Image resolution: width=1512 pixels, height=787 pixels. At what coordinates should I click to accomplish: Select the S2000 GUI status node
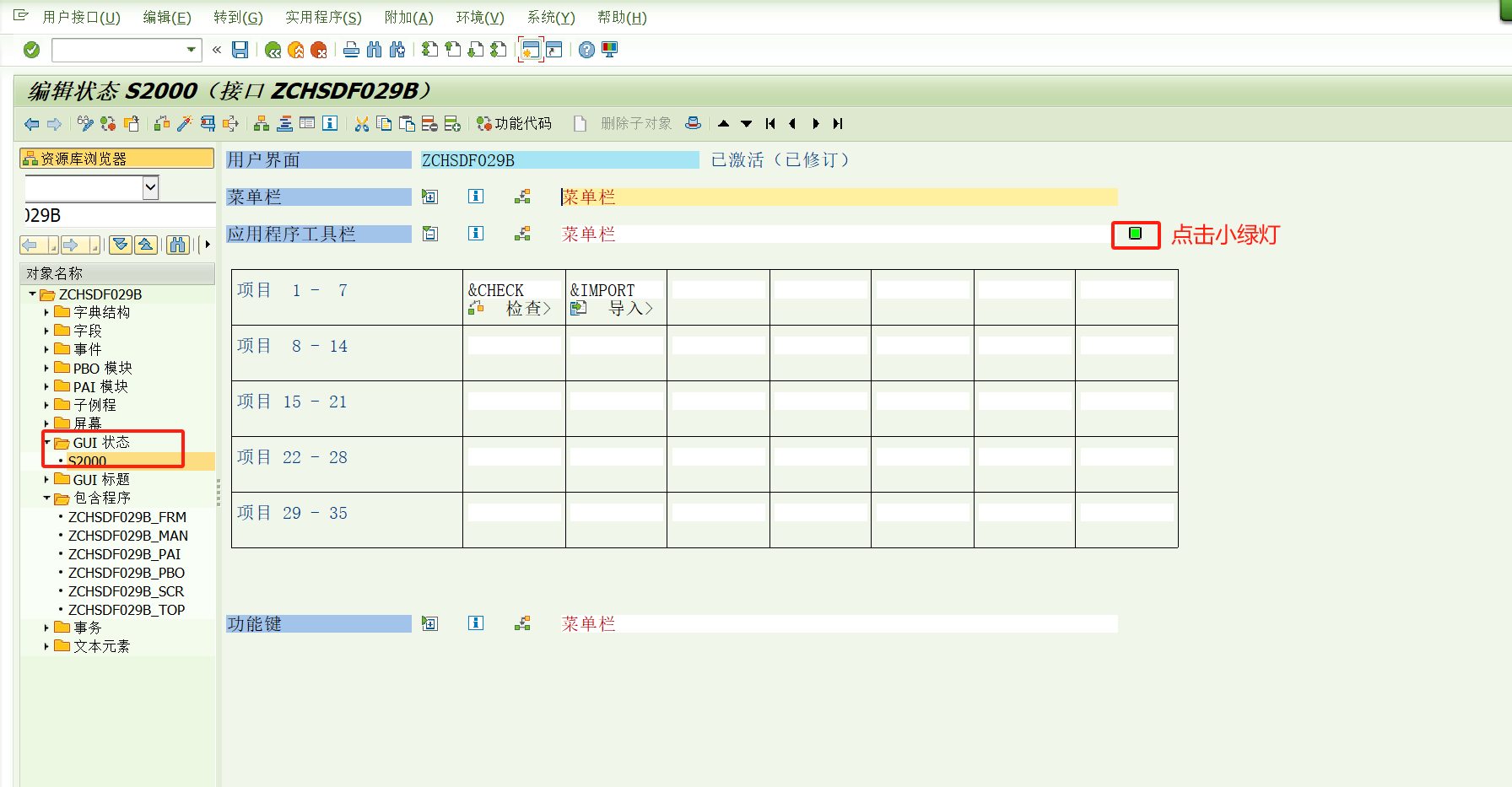(87, 461)
